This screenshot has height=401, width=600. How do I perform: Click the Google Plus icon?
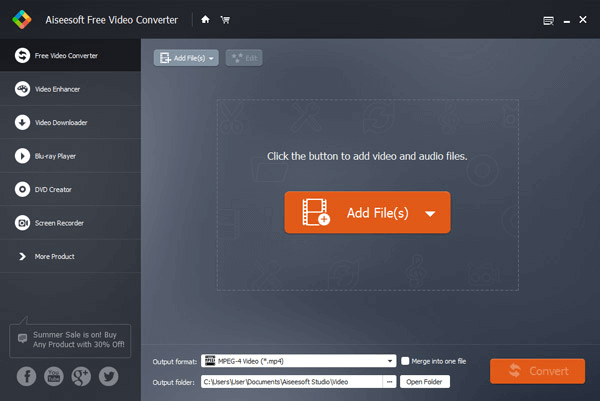[80, 376]
